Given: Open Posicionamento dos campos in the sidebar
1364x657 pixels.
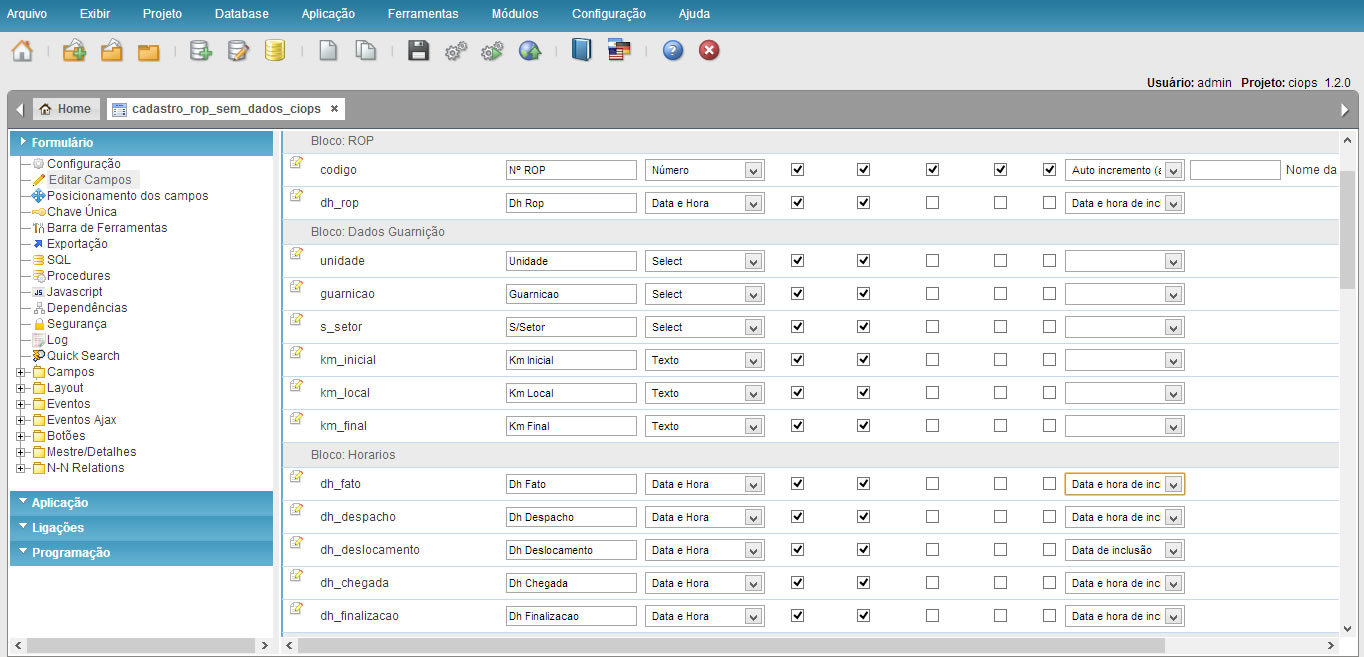Looking at the screenshot, I should 127,196.
